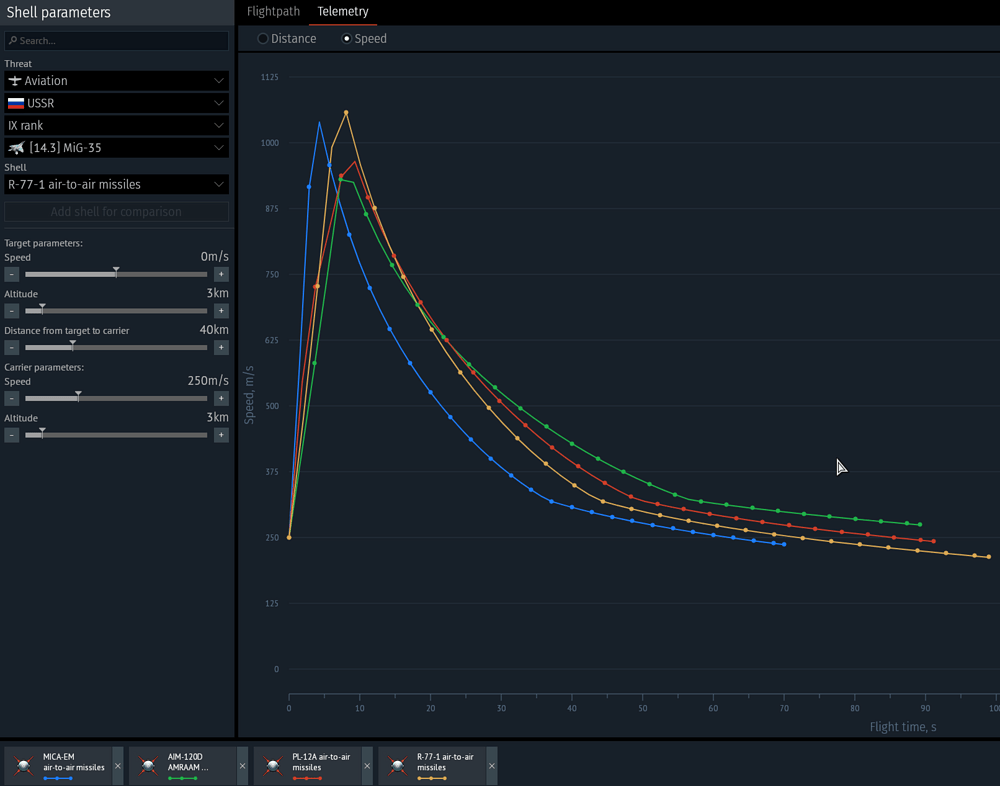Switch to the Telemetry tab

343,11
